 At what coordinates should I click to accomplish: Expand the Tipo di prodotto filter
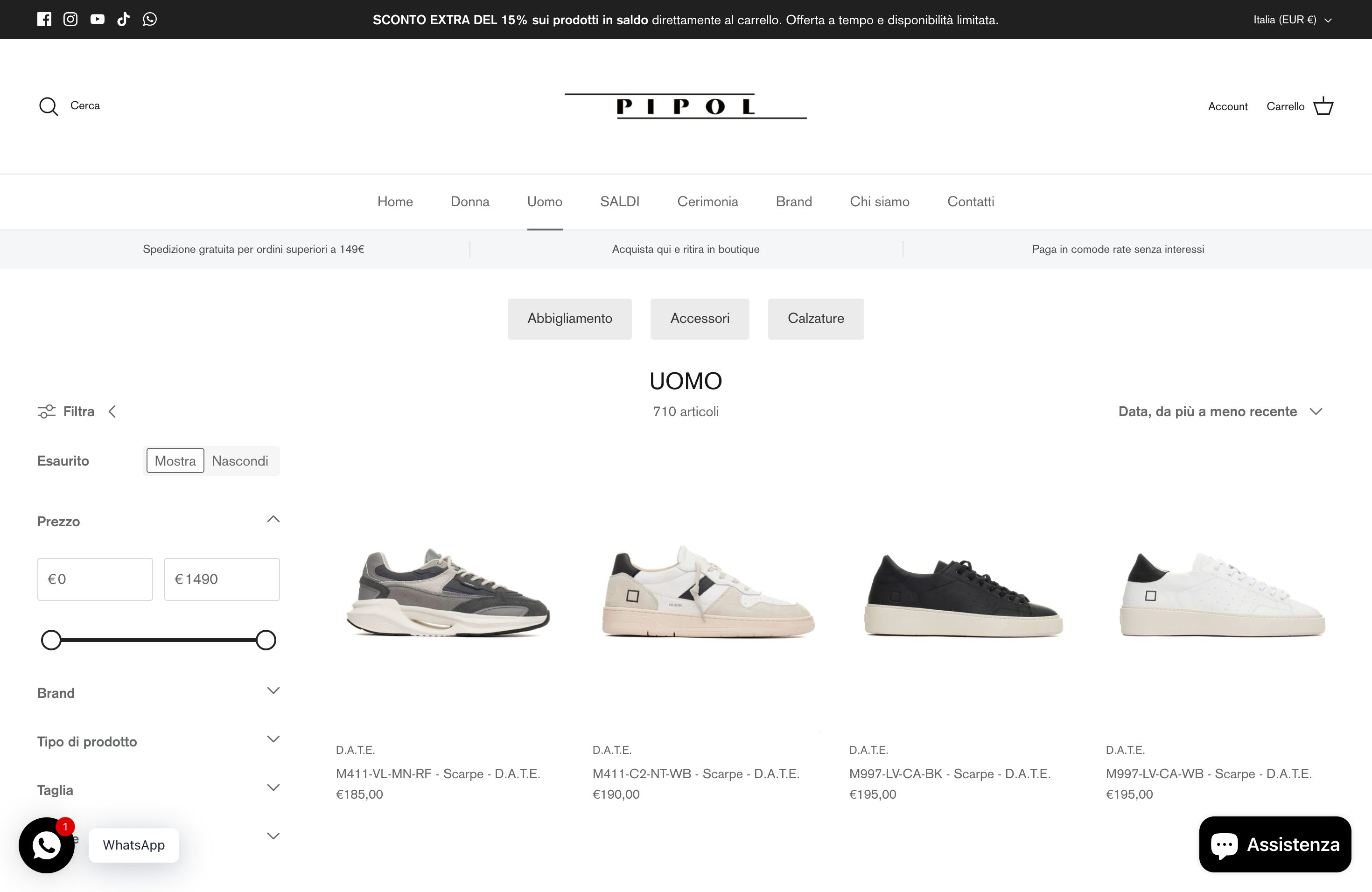point(159,741)
